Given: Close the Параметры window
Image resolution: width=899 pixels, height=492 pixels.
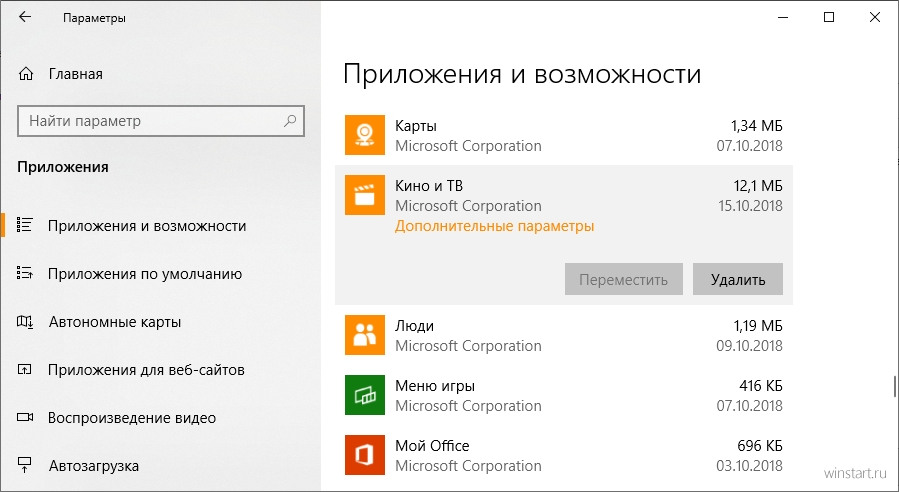Looking at the screenshot, I should [875, 17].
